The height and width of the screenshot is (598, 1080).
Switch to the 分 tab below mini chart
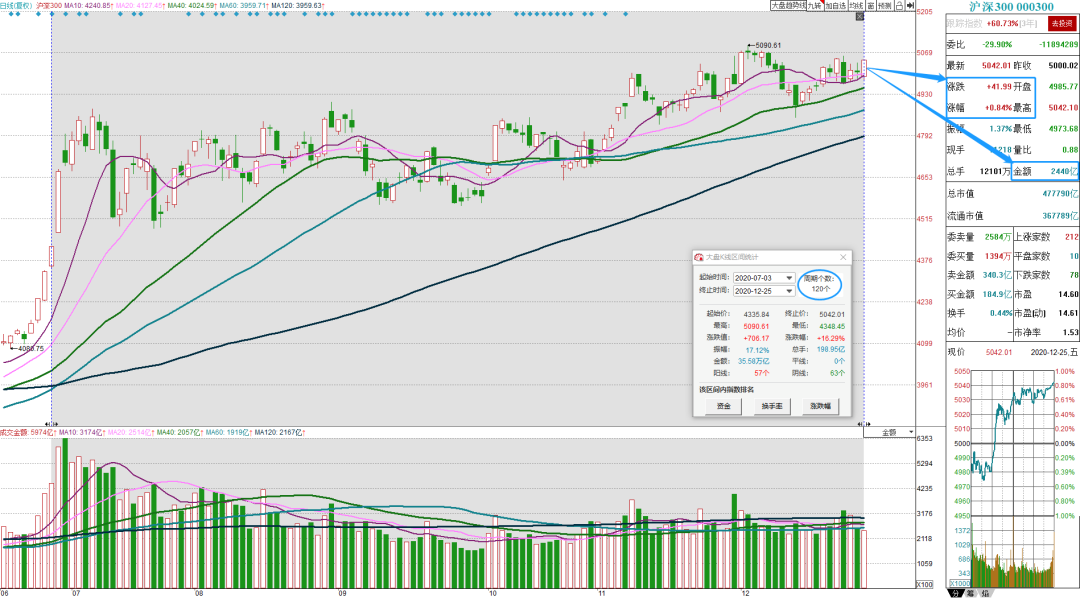[x=956, y=593]
